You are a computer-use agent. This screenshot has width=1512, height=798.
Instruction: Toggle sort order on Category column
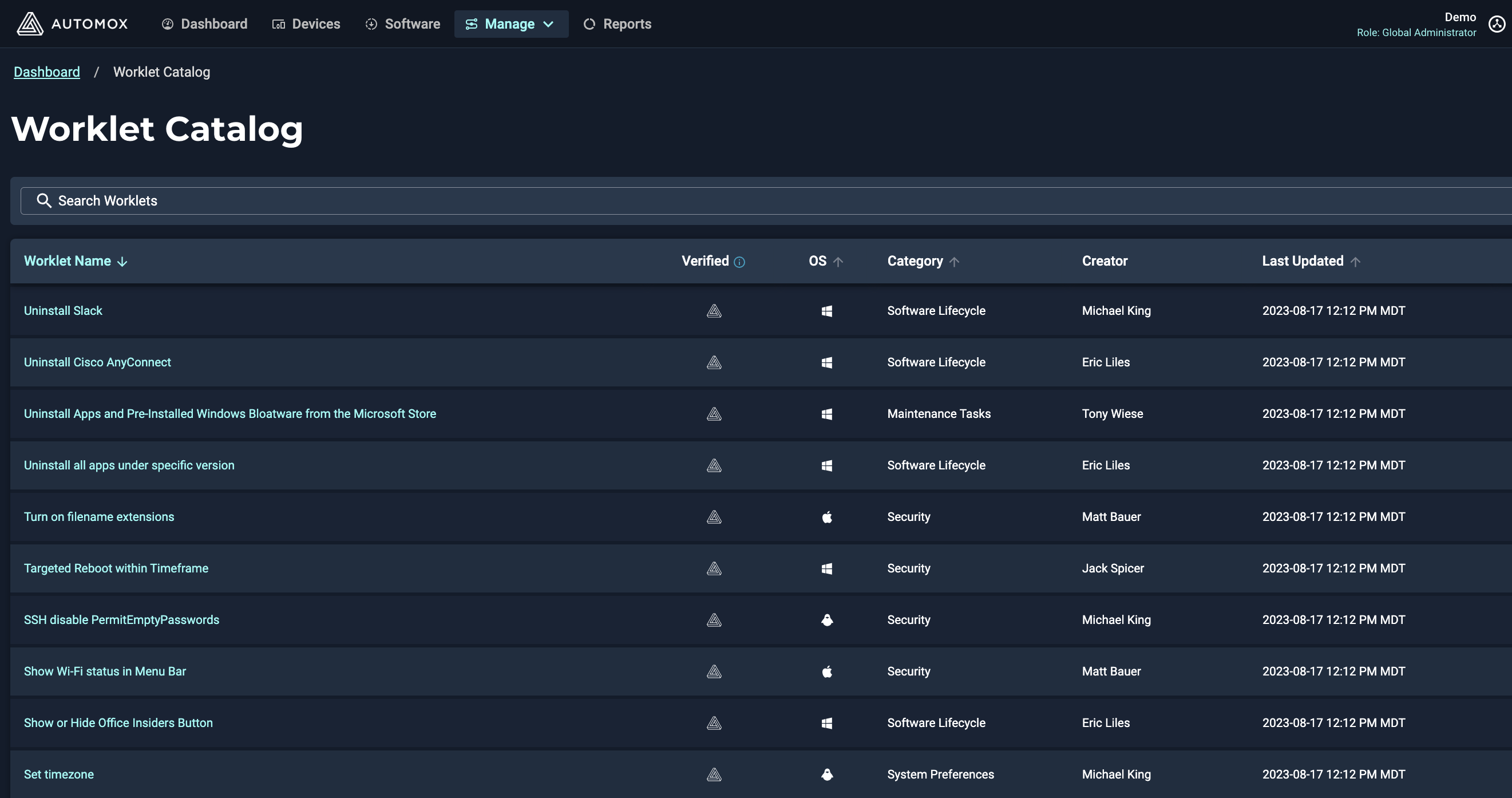click(x=954, y=262)
